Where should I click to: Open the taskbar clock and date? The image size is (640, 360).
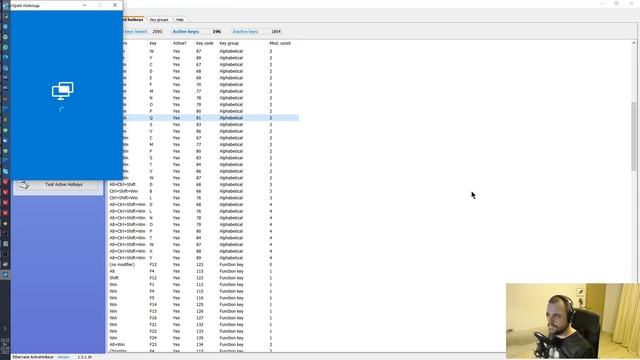pos(5,346)
